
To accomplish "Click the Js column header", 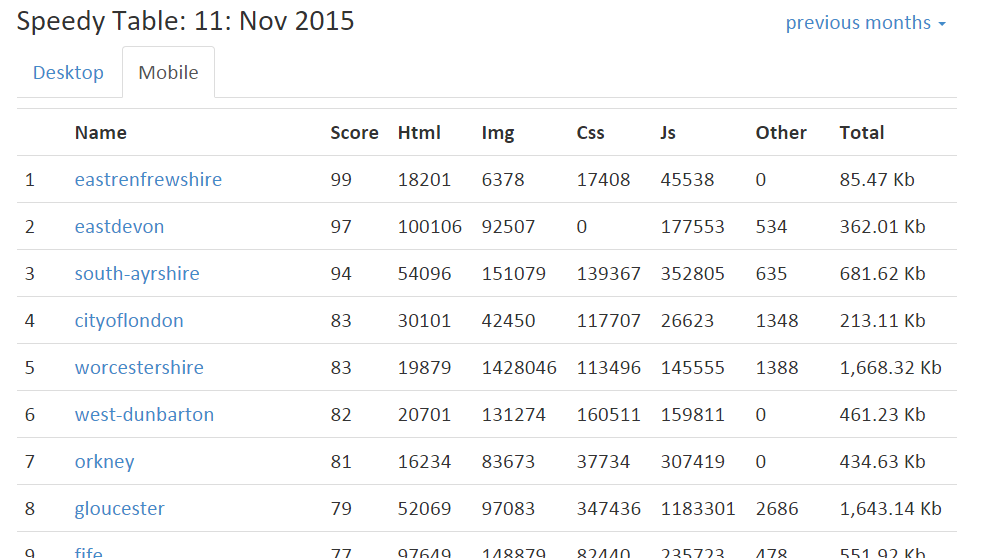I will coord(668,133).
